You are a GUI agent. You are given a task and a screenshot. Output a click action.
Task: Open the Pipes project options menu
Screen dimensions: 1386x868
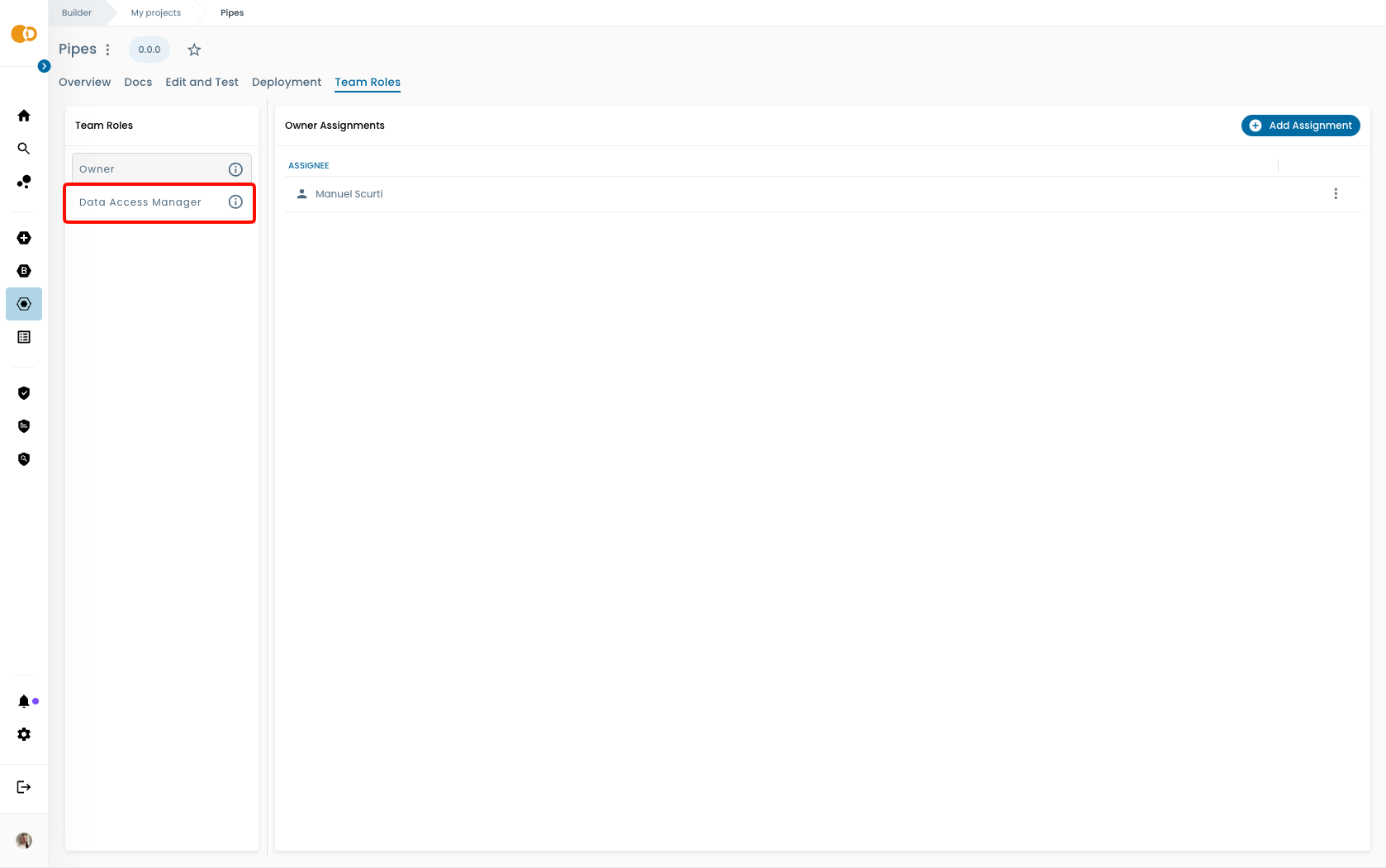[x=107, y=50]
